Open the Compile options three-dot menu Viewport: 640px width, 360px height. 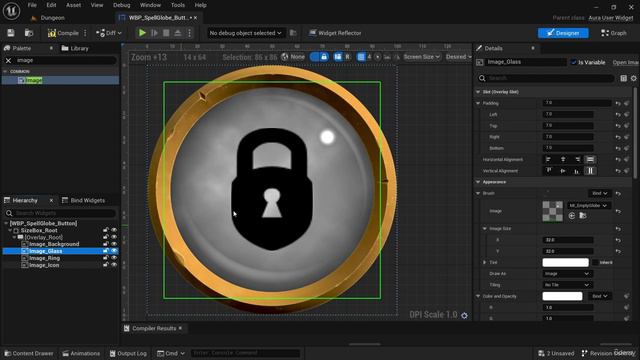(85, 33)
